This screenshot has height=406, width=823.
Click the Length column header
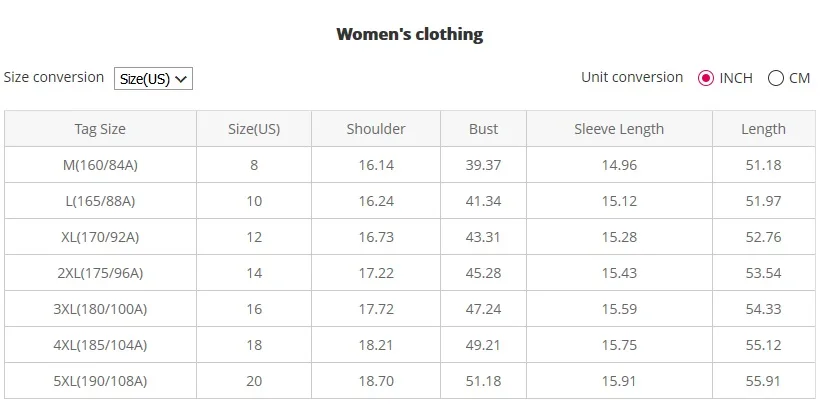(764, 129)
